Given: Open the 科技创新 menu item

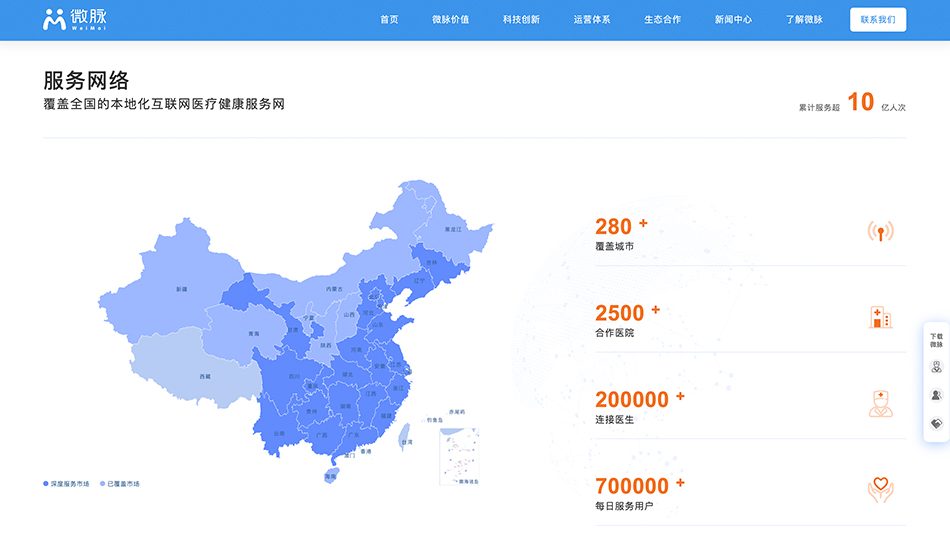Looking at the screenshot, I should tap(521, 20).
